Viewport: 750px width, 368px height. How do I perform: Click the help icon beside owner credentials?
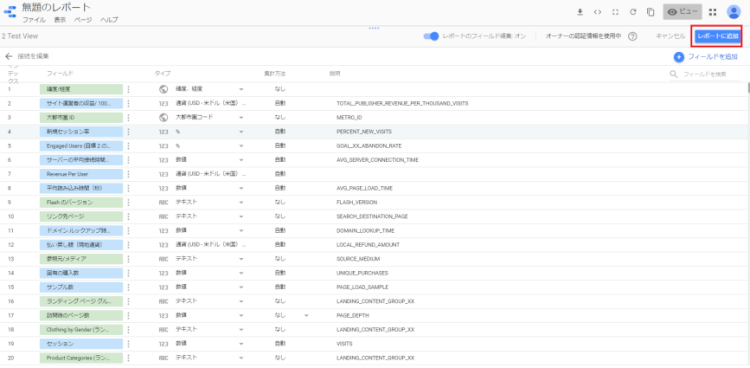[632, 36]
